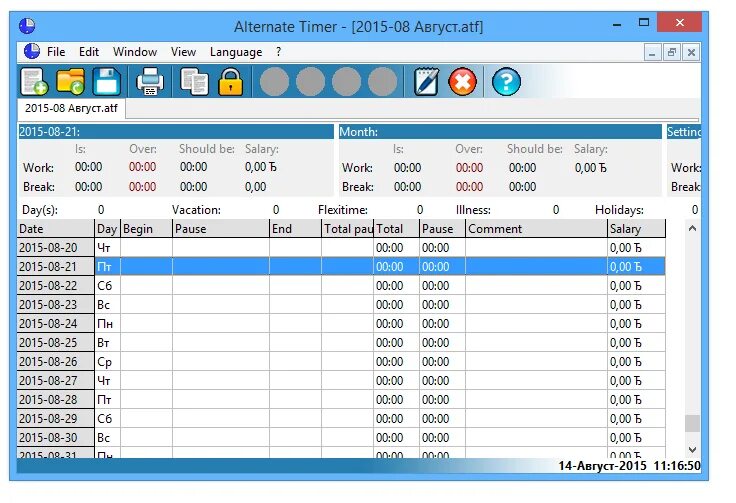Click the third gray circle toolbar button
Screen dimensions: 736x503
tap(346, 82)
